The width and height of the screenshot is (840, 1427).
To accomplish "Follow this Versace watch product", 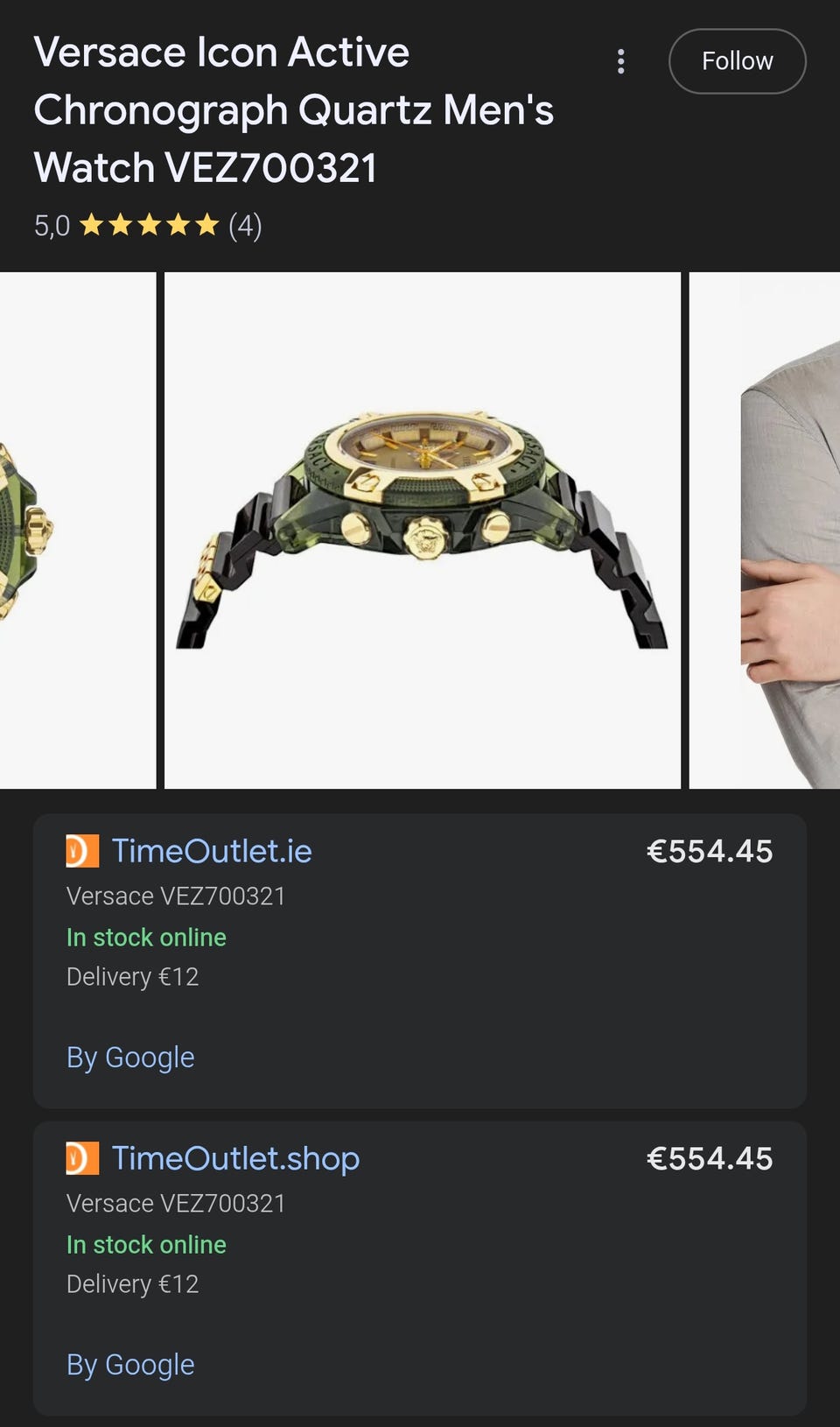I will 737,61.
